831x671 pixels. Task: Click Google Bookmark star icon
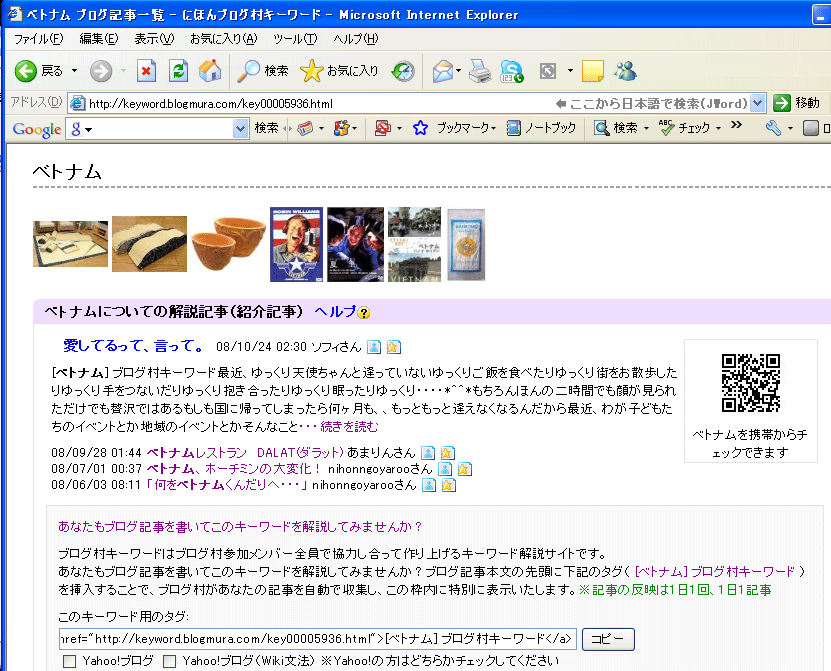coord(420,128)
